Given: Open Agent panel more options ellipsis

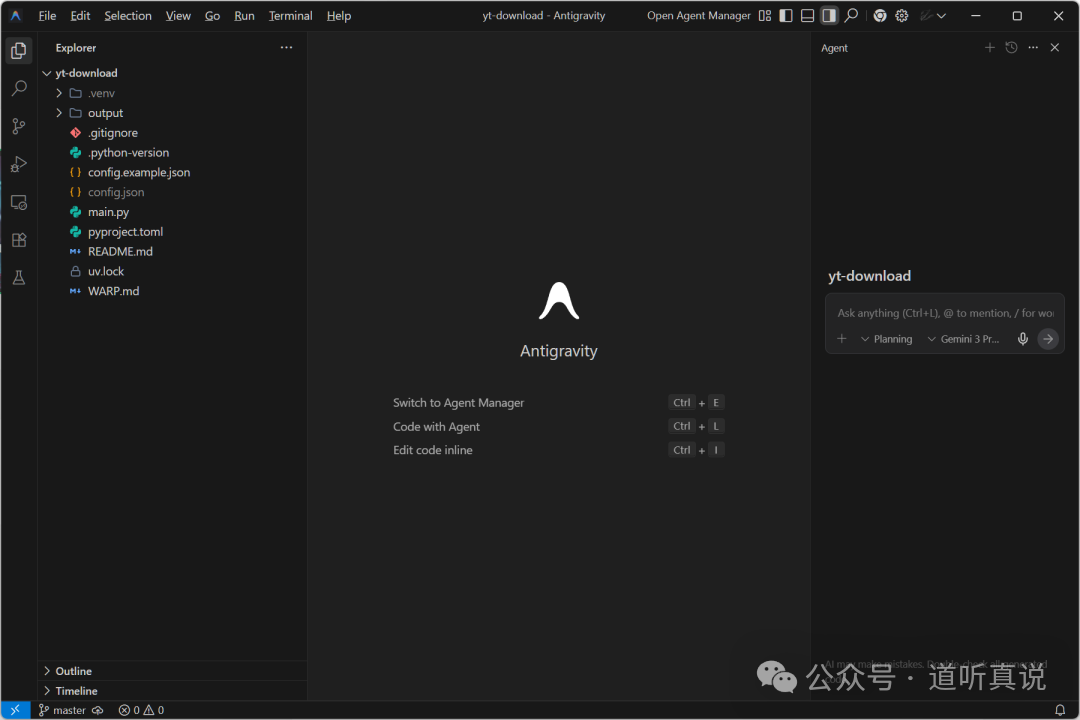Looking at the screenshot, I should pyautogui.click(x=1033, y=48).
